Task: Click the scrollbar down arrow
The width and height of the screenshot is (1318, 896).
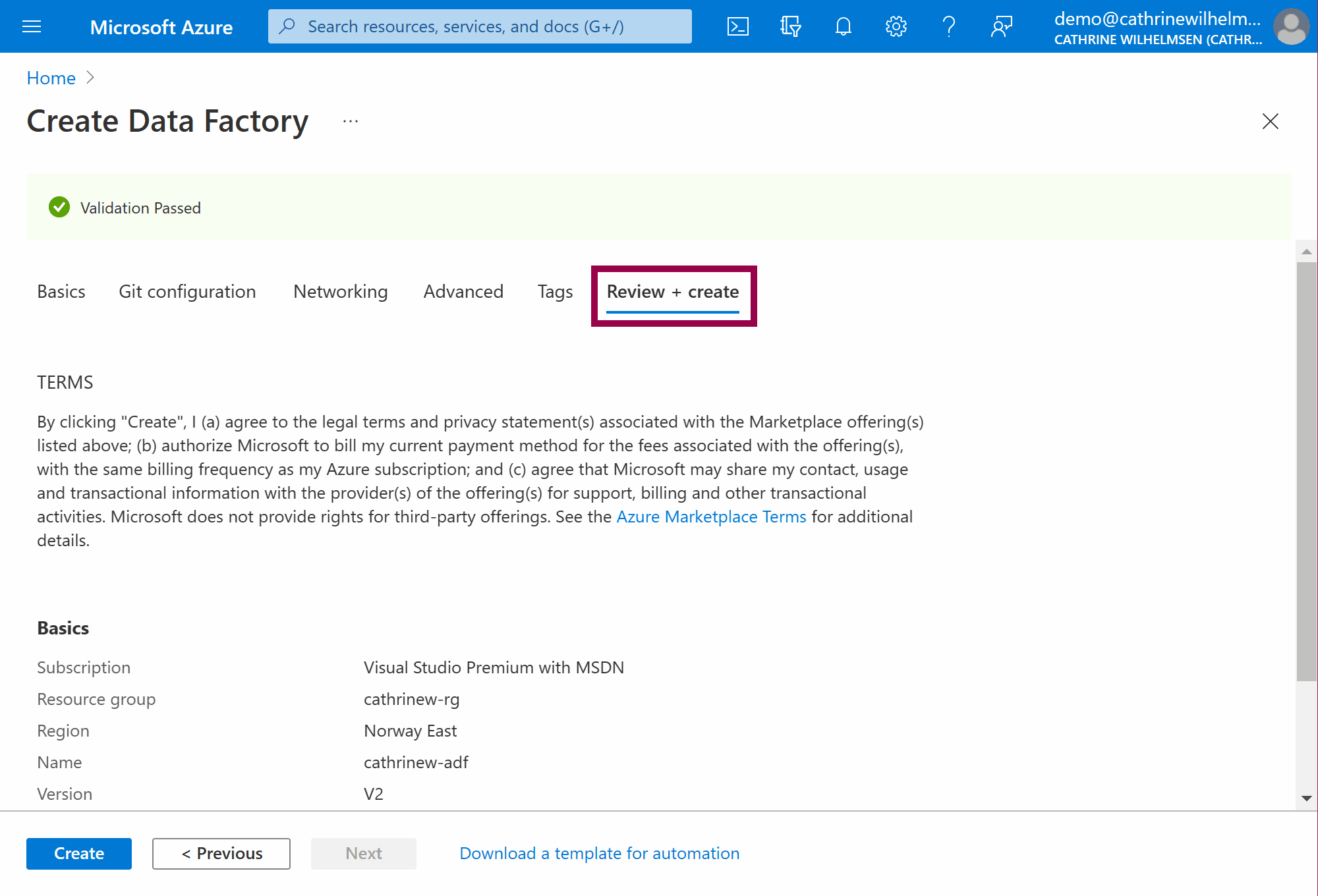Action: 1306,798
